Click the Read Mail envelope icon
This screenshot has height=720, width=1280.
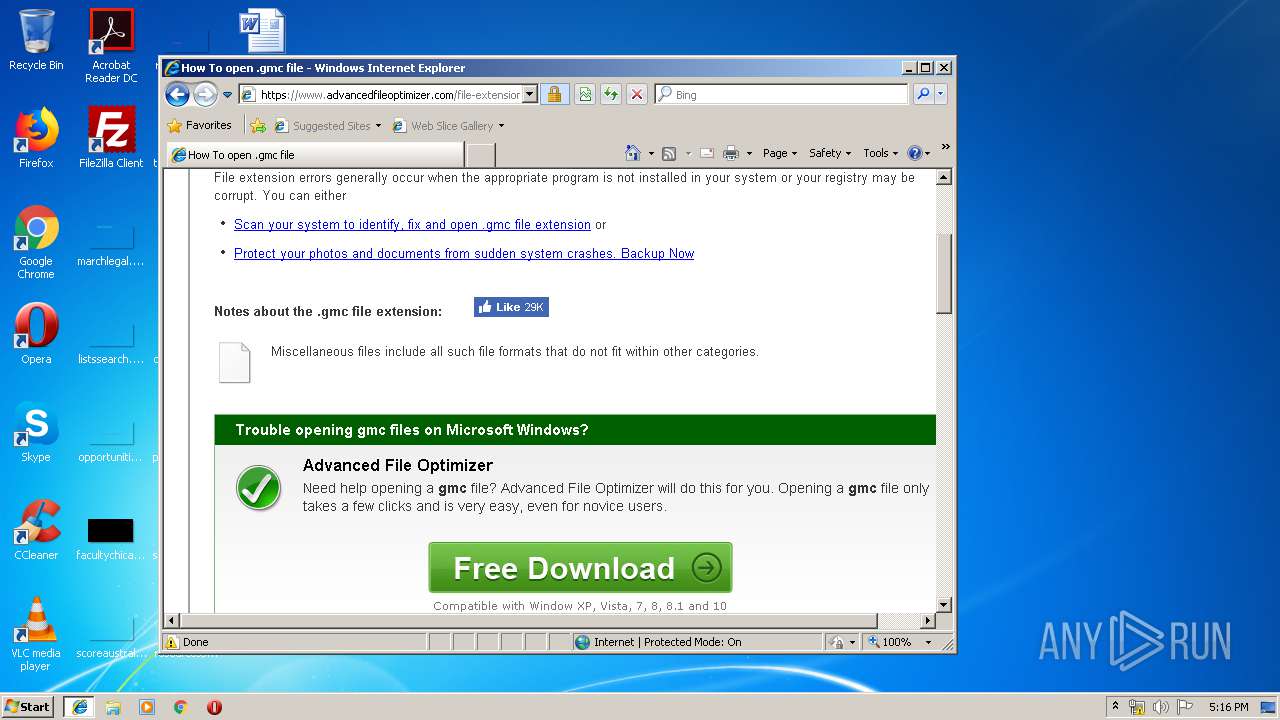click(707, 153)
